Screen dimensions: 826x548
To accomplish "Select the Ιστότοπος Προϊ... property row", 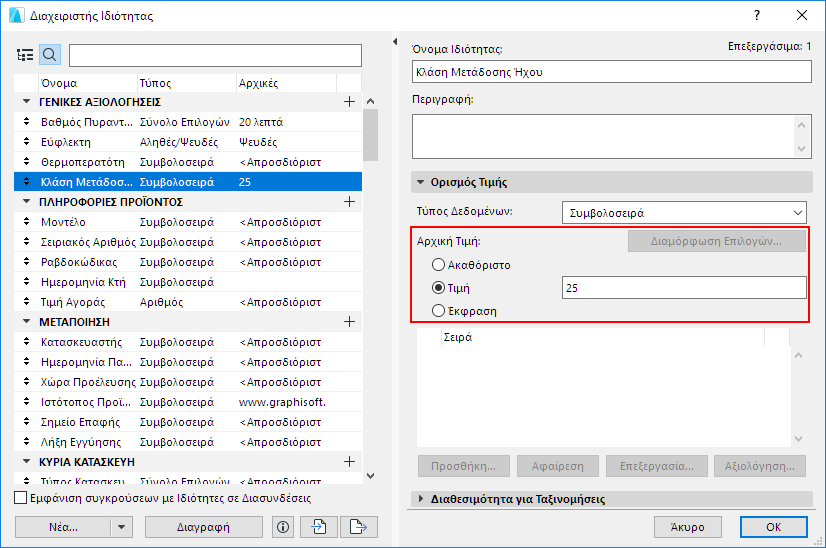I will click(188, 402).
